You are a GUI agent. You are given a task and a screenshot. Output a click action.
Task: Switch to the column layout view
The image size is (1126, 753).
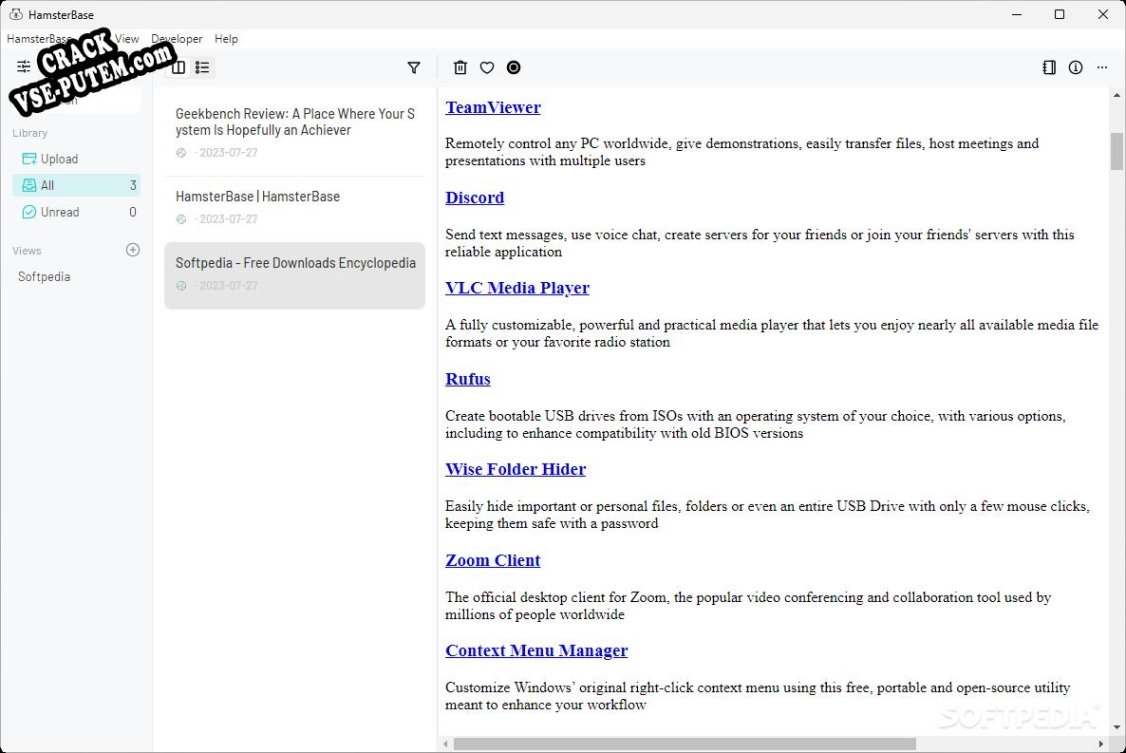click(178, 68)
